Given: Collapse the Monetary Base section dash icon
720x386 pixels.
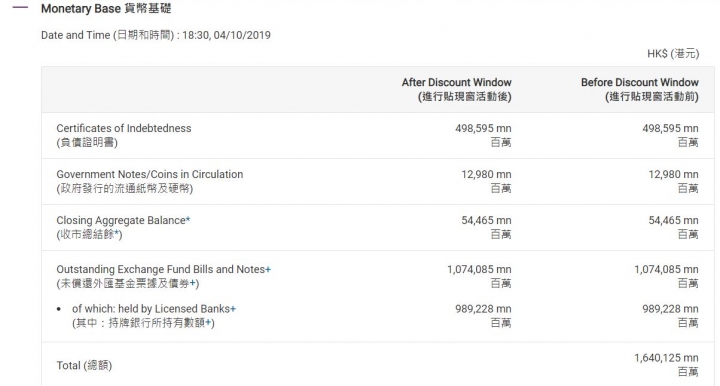Looking at the screenshot, I should pos(20,8).
